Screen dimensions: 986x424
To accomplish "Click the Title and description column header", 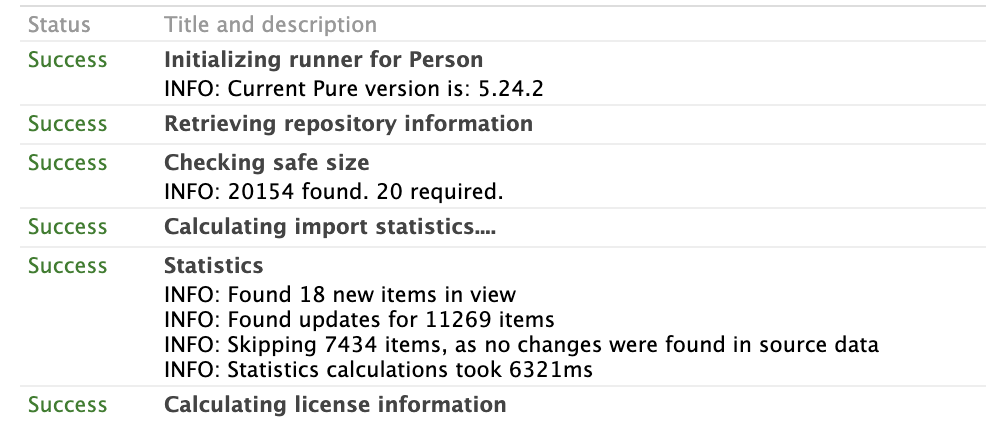I will [x=270, y=24].
